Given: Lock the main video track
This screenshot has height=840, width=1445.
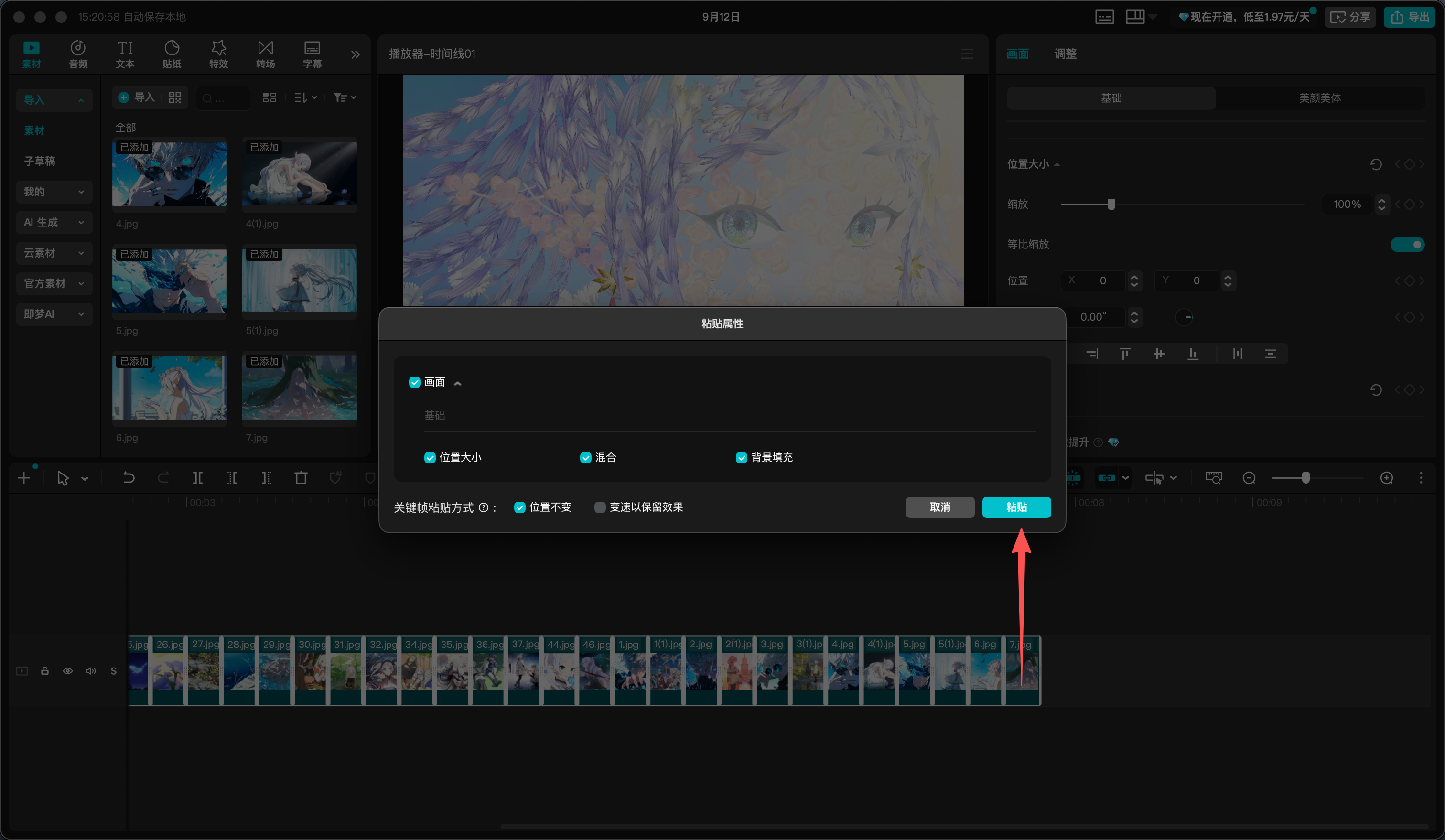Looking at the screenshot, I should [x=45, y=671].
